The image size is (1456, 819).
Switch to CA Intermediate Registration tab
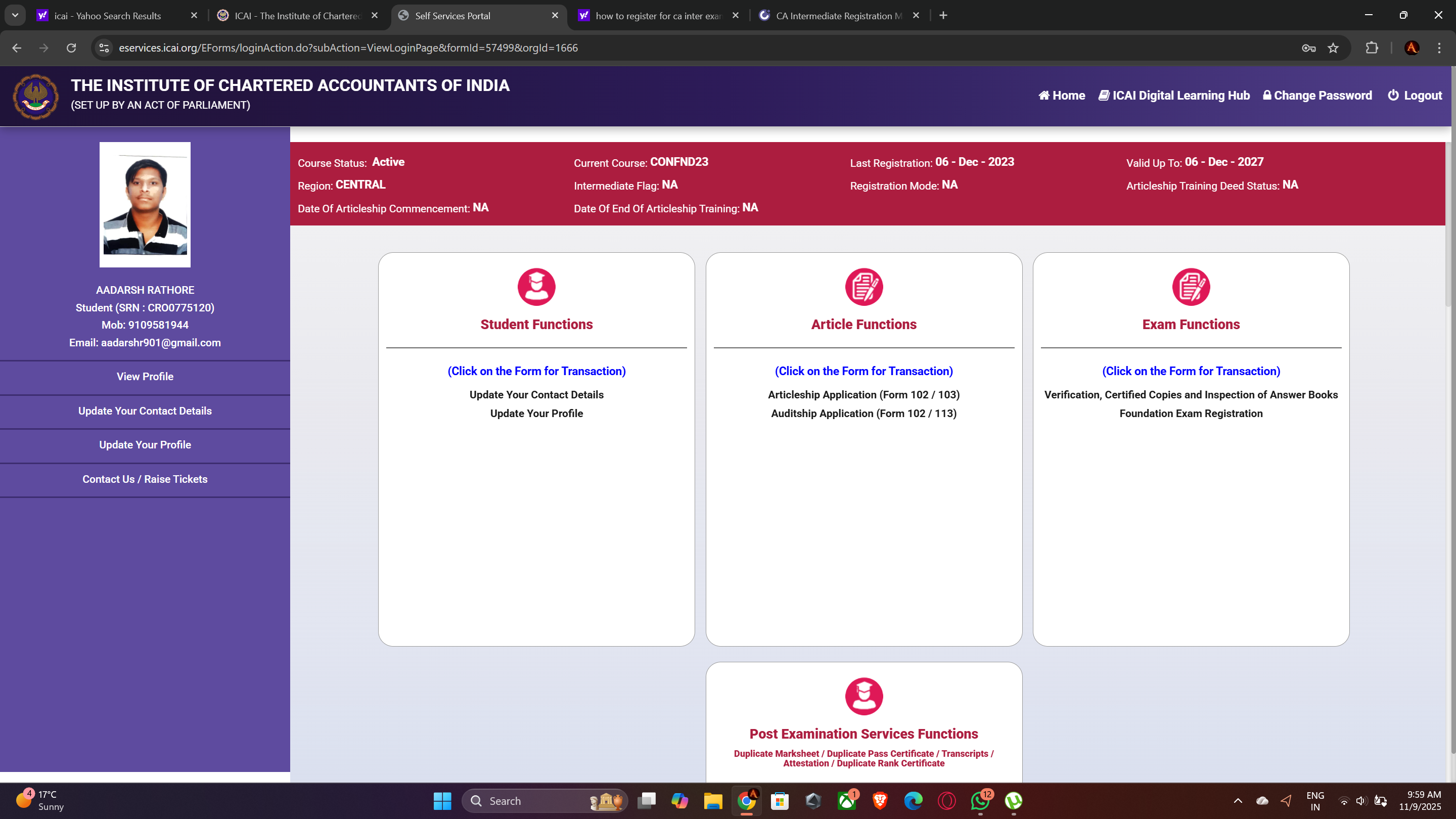point(838,16)
